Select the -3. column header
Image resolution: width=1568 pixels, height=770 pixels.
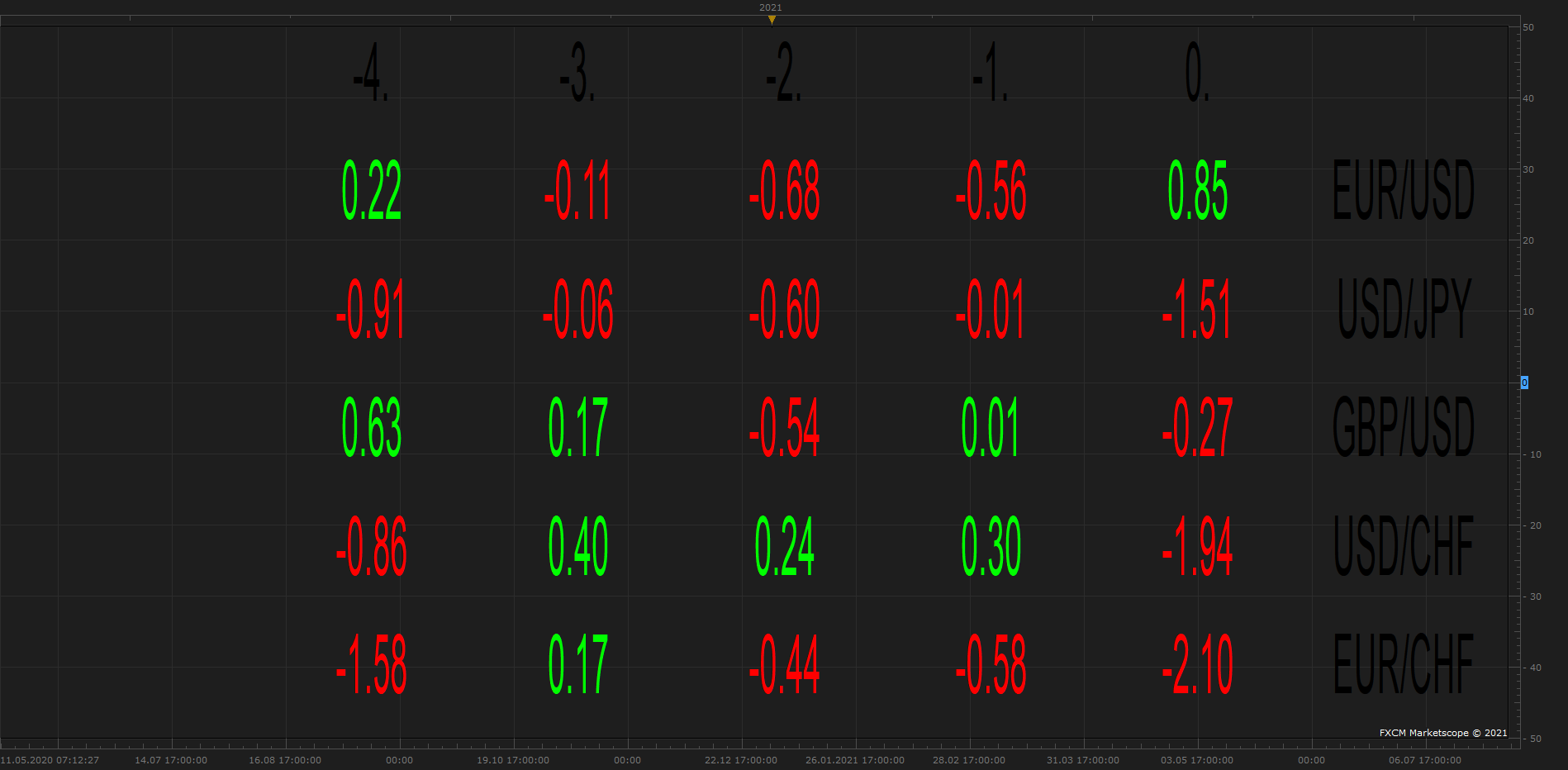(577, 74)
